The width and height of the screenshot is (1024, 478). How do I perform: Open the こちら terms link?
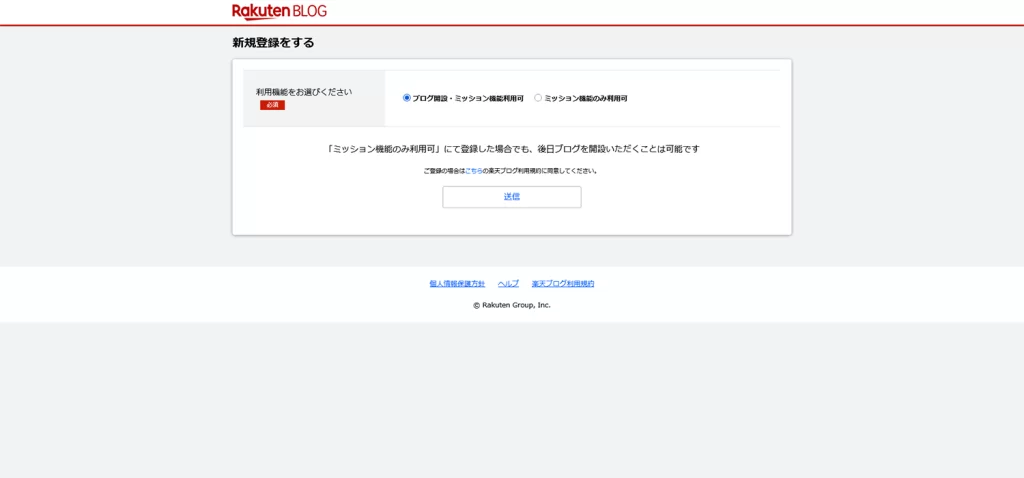pos(473,171)
